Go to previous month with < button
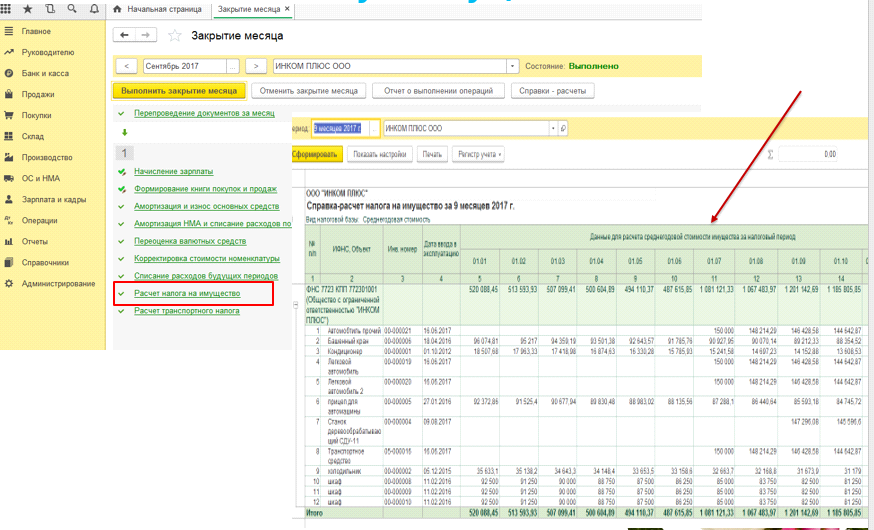Screen dimensions: 874x530 click(127, 66)
